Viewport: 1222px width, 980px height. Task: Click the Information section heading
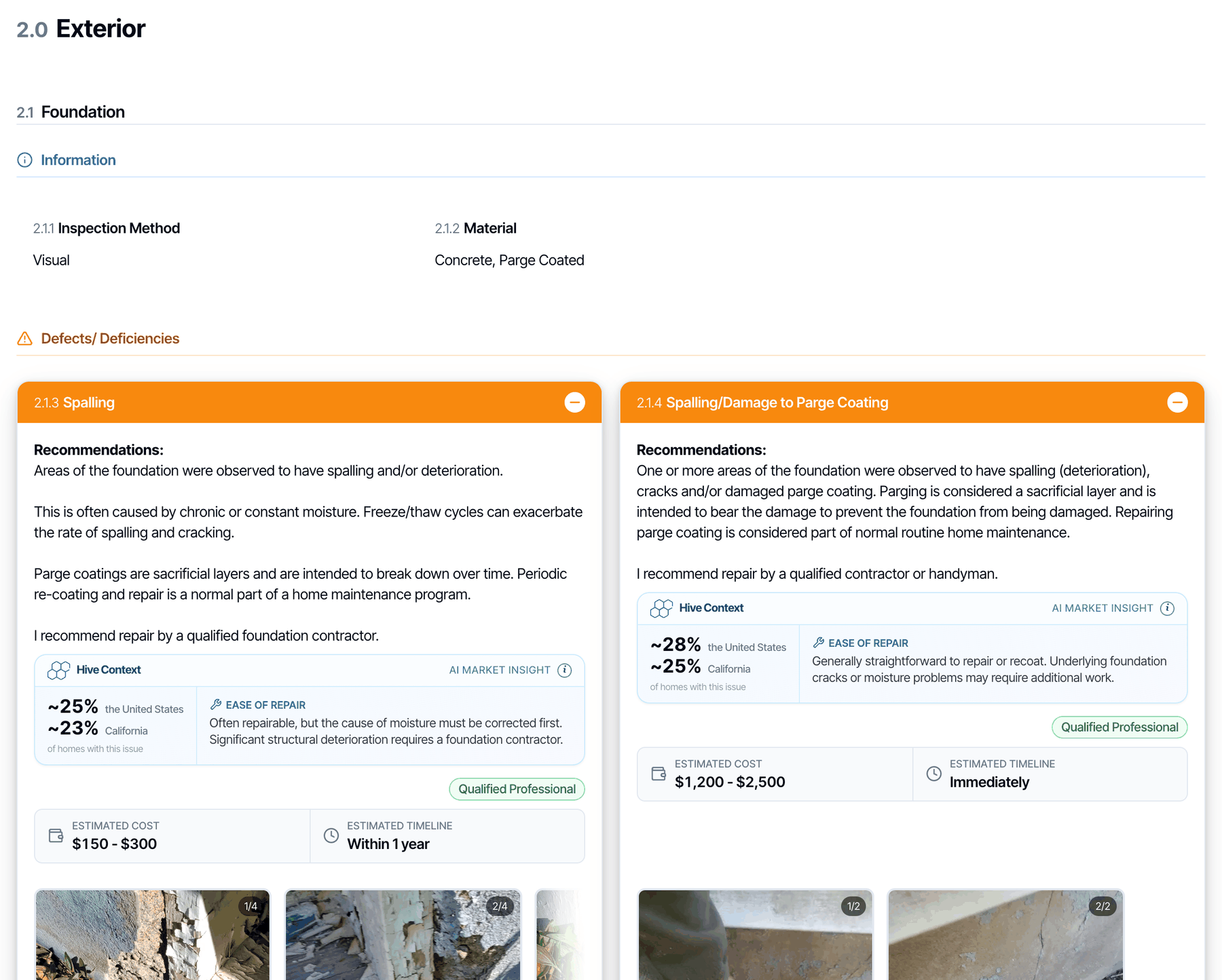click(x=78, y=160)
